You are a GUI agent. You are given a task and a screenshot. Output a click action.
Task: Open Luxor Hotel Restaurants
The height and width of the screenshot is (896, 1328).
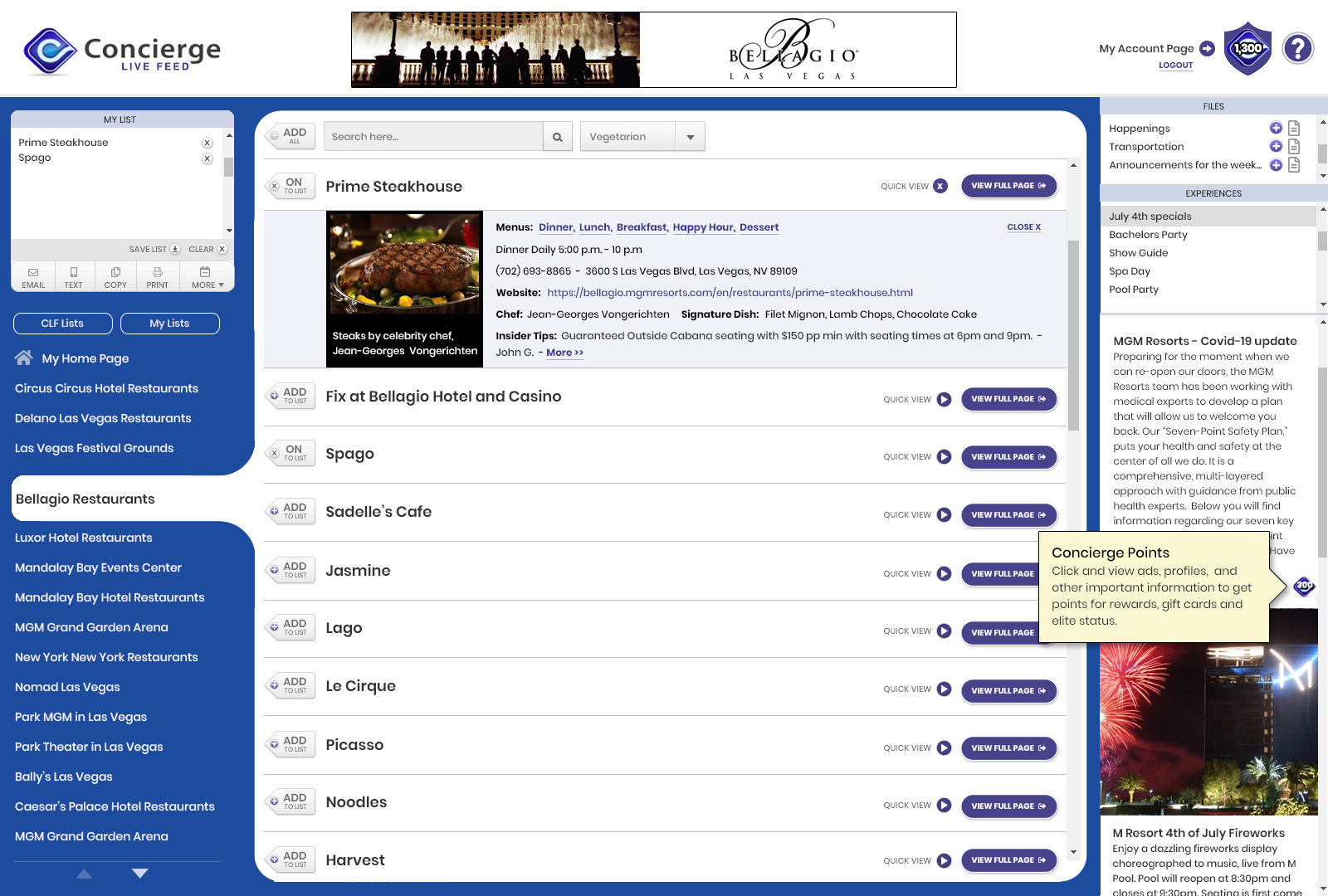tap(83, 538)
